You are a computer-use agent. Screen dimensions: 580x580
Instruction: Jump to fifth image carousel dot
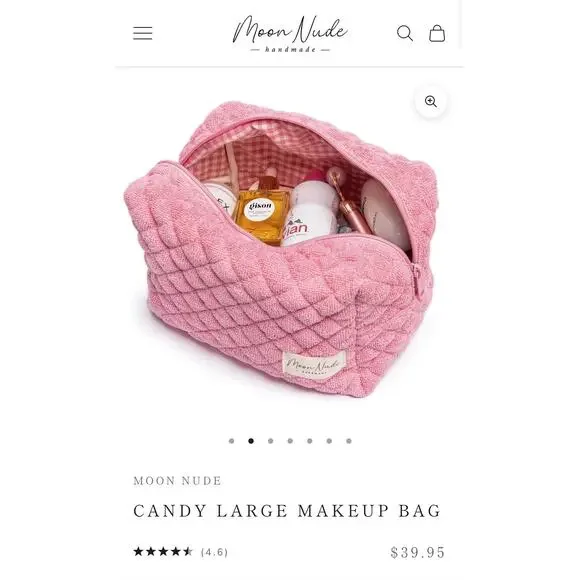click(x=310, y=441)
